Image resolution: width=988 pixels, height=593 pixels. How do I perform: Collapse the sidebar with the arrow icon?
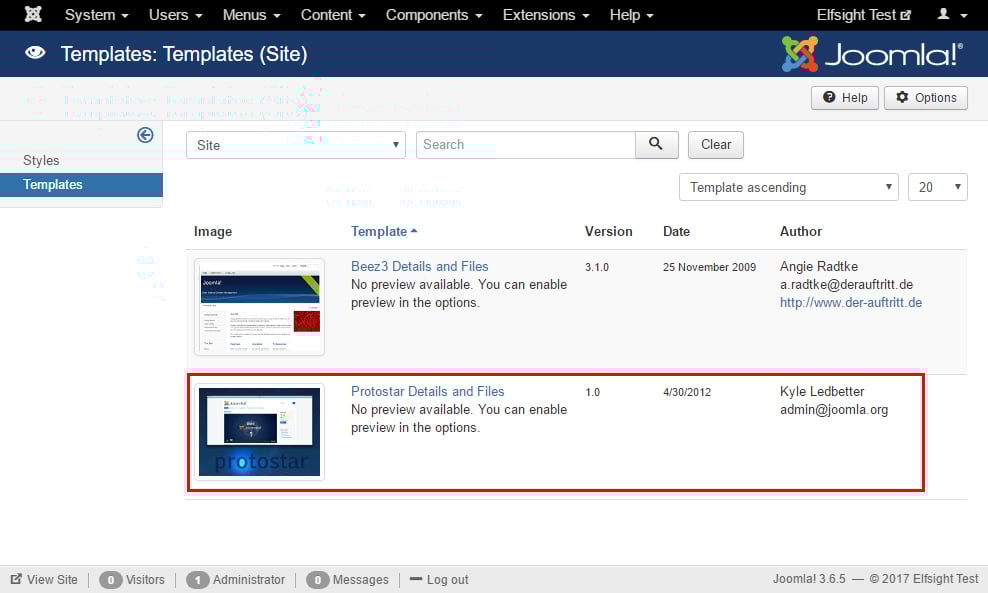coord(145,135)
